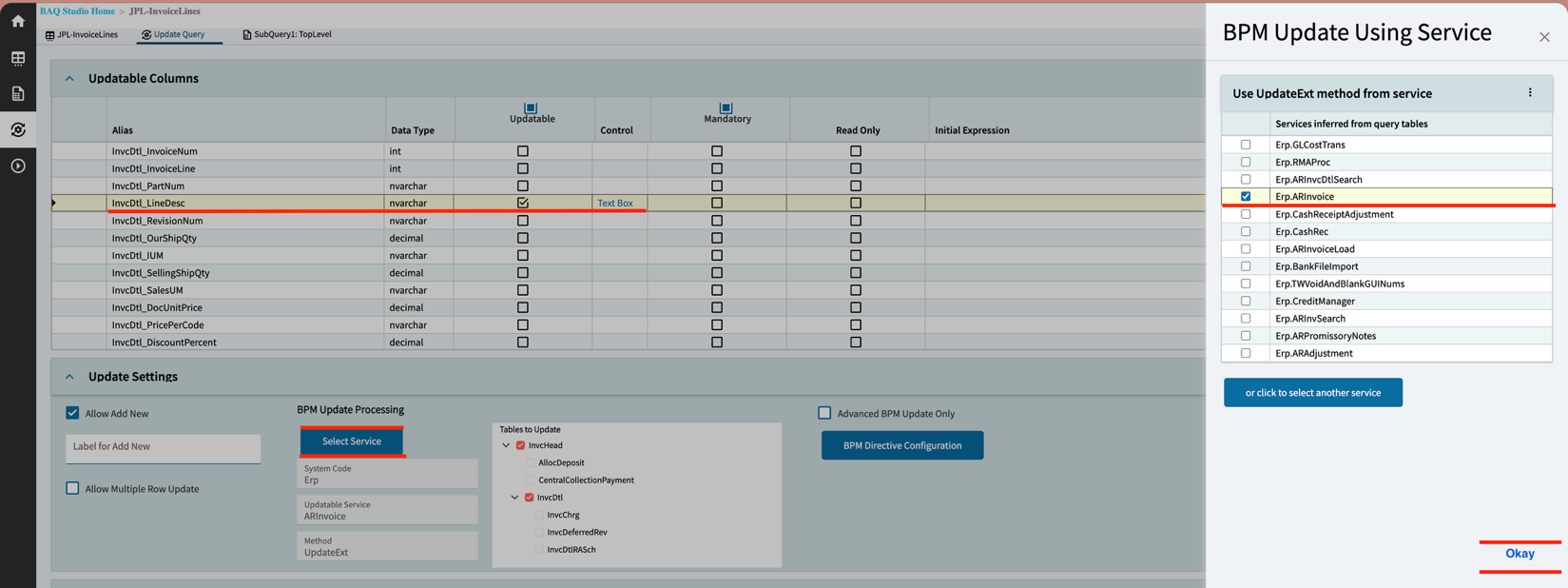Uncheck InvcHead in Tables to Update
This screenshot has width=1568, height=588.
pos(521,445)
